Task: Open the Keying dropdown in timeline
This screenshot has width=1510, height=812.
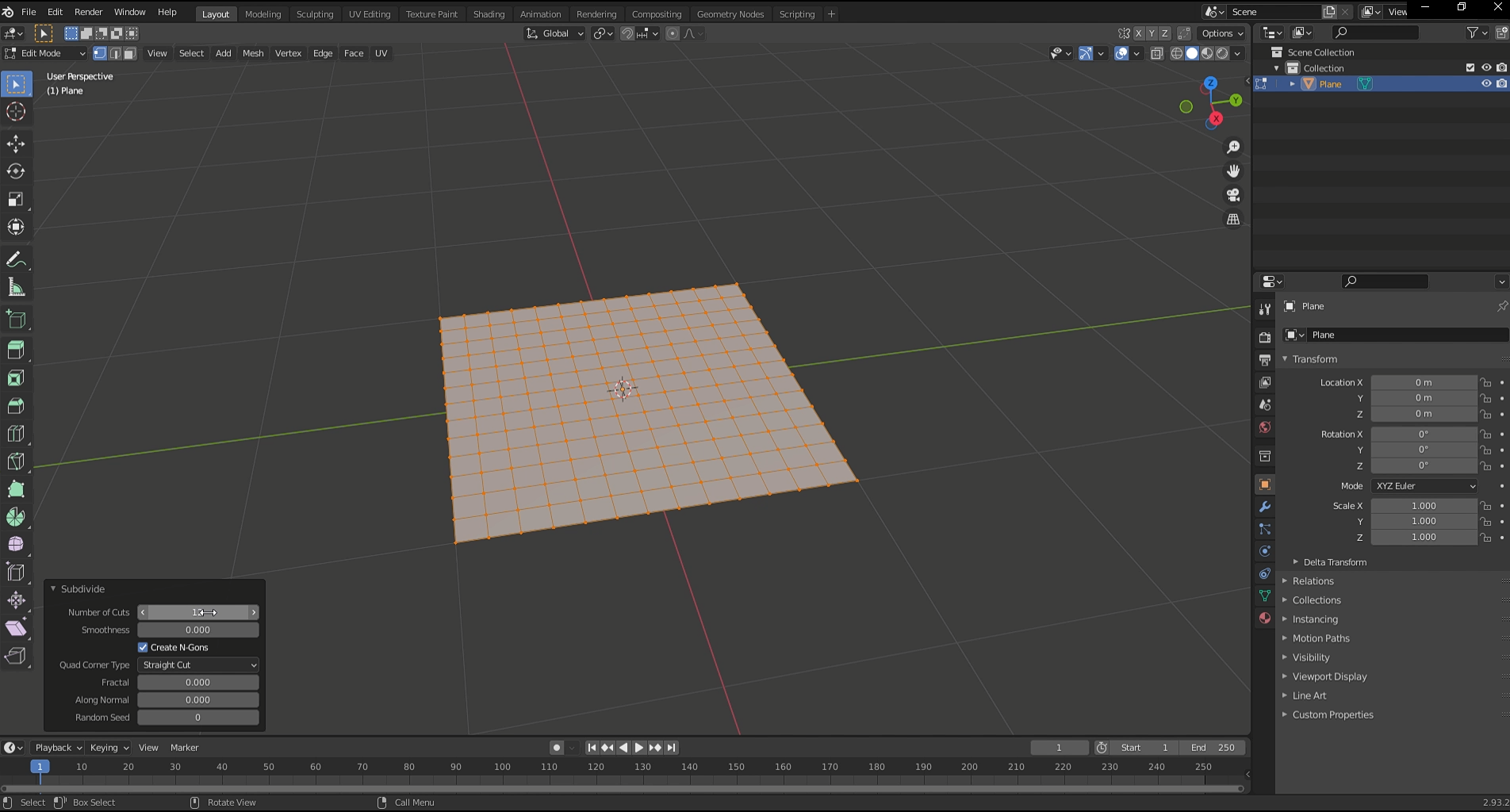Action: (109, 748)
